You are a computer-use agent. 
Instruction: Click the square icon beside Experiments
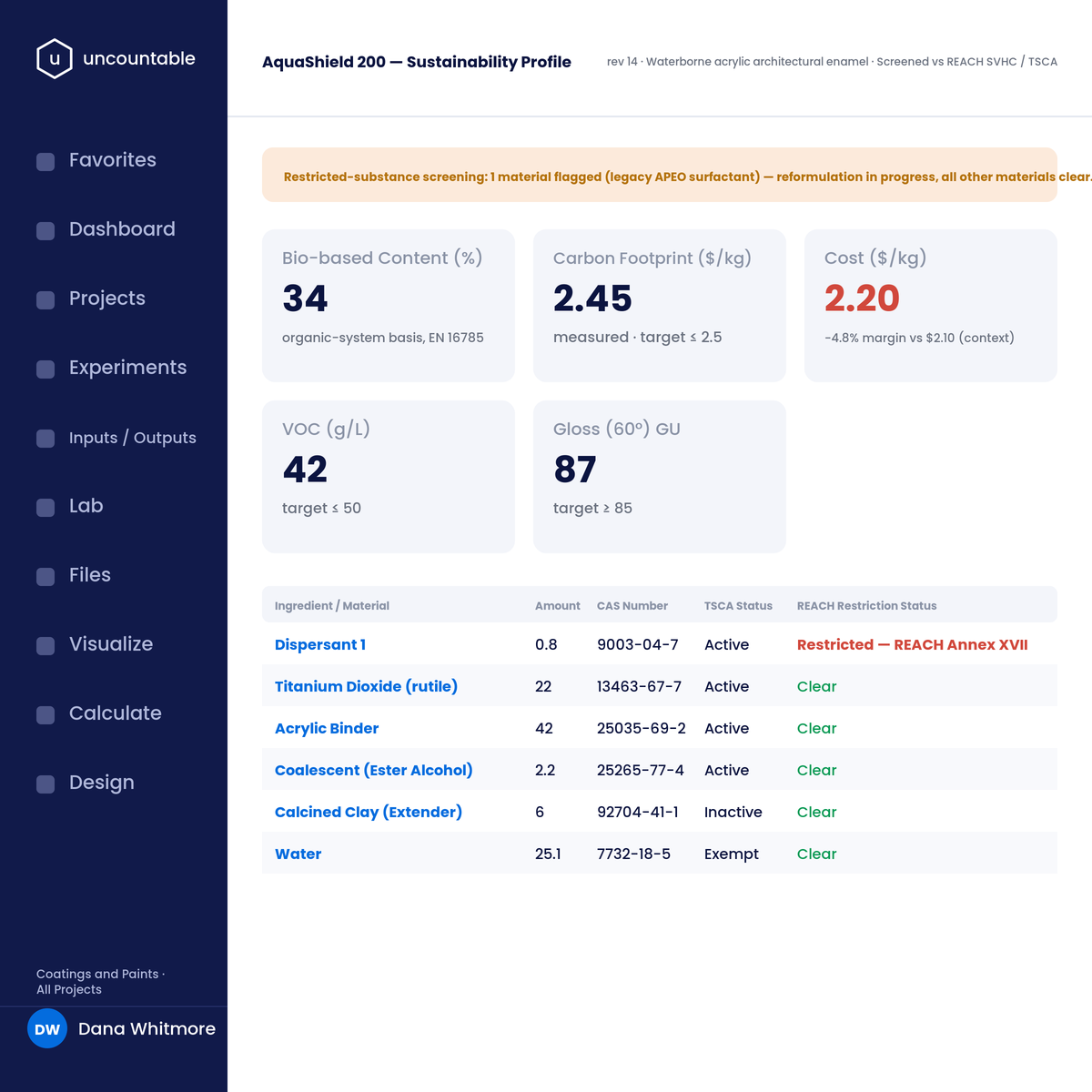coord(45,369)
